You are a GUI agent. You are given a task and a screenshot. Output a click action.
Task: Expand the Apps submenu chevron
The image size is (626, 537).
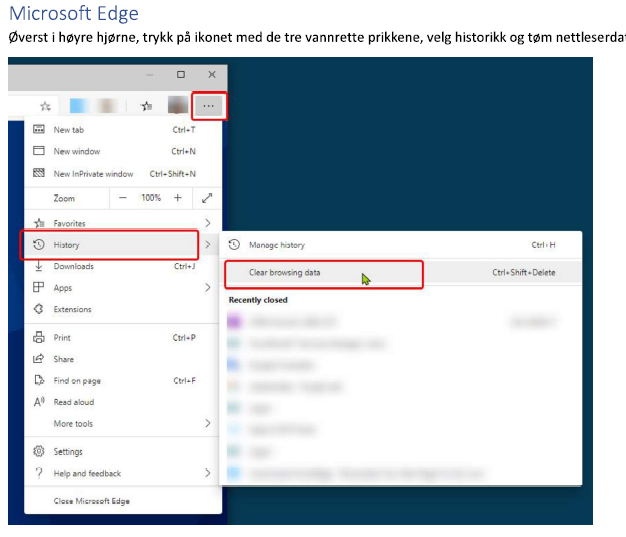[208, 287]
